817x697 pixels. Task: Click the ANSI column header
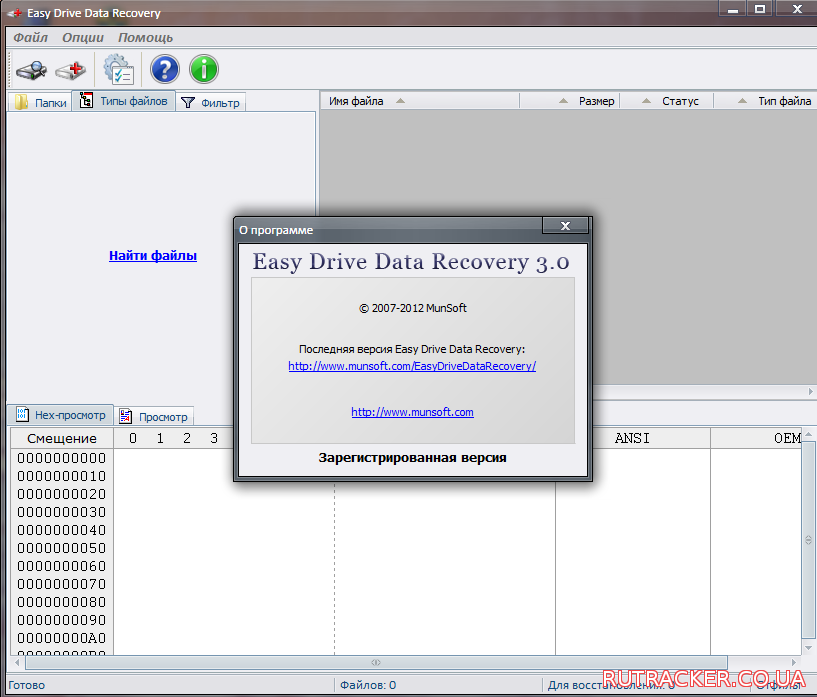pos(633,439)
